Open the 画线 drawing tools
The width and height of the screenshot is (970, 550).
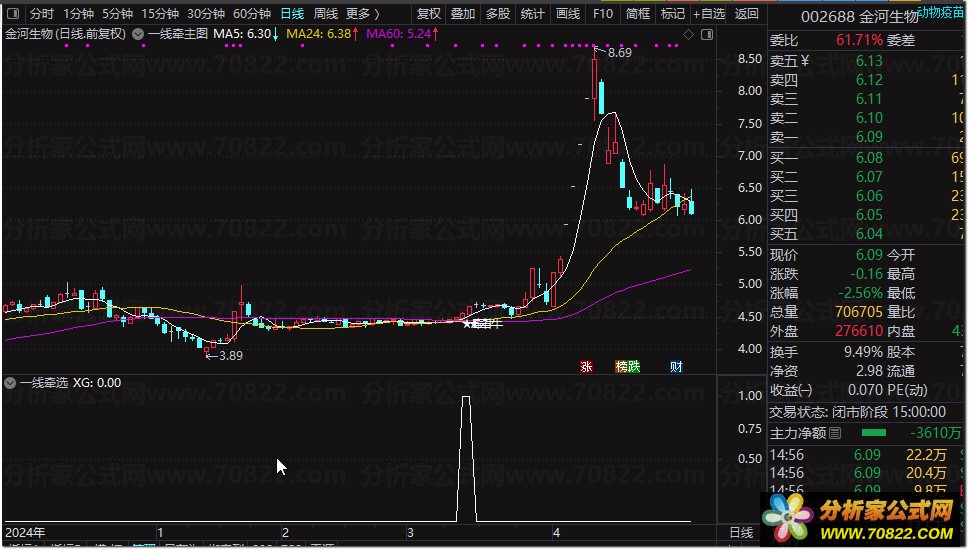(568, 14)
